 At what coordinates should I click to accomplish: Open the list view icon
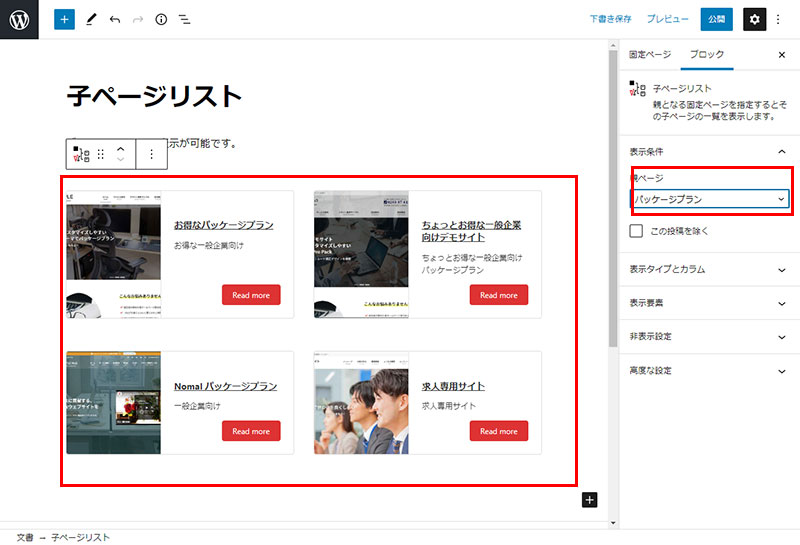[185, 19]
